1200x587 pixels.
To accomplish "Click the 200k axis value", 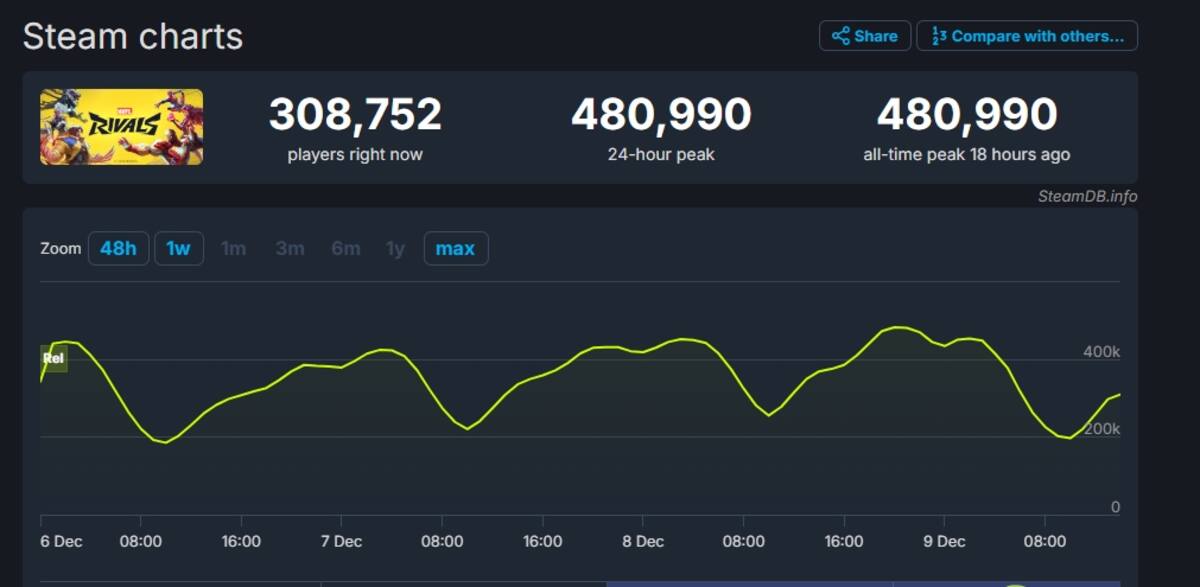I will click(1101, 429).
